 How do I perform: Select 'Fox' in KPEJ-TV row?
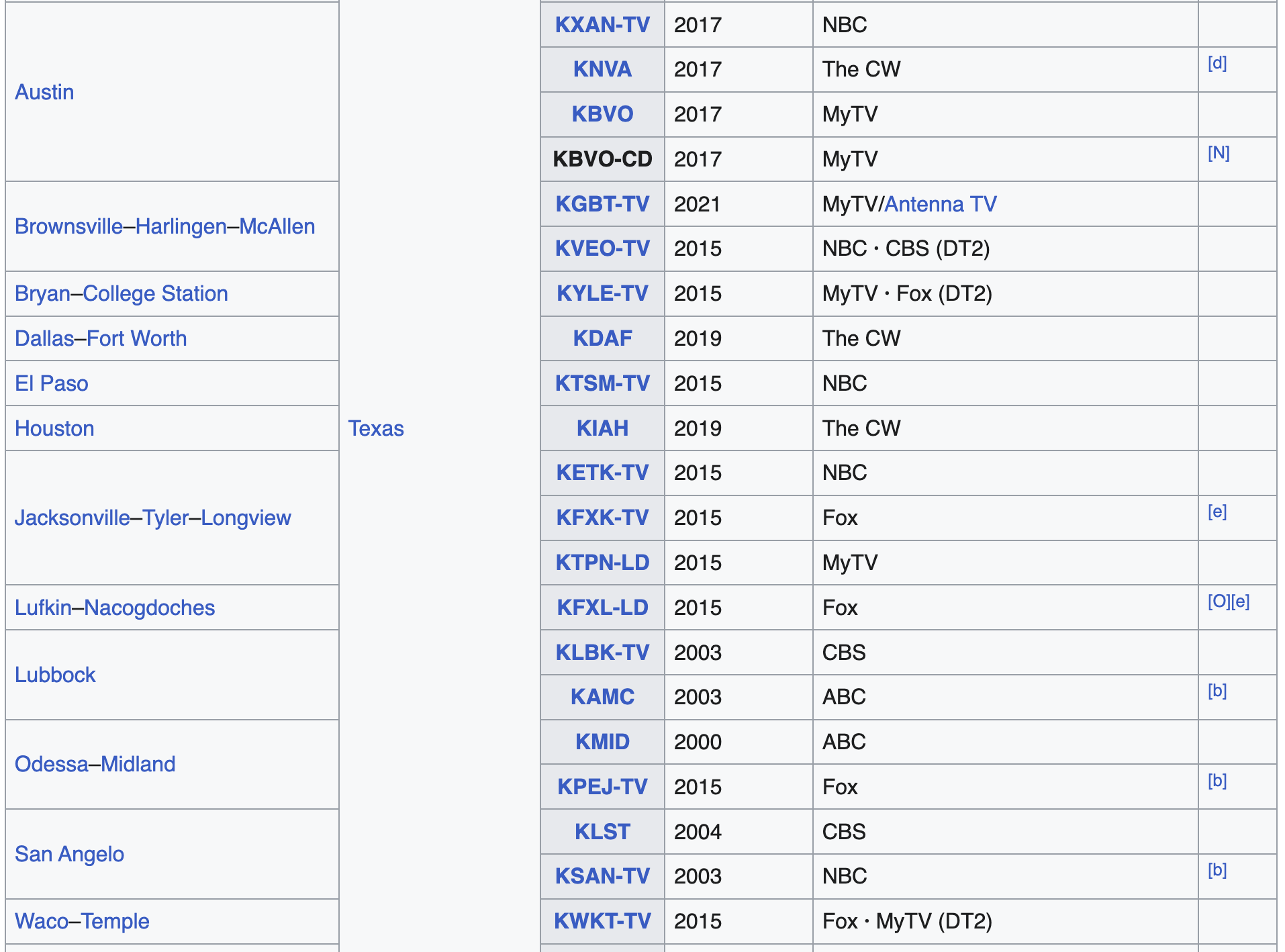[840, 787]
